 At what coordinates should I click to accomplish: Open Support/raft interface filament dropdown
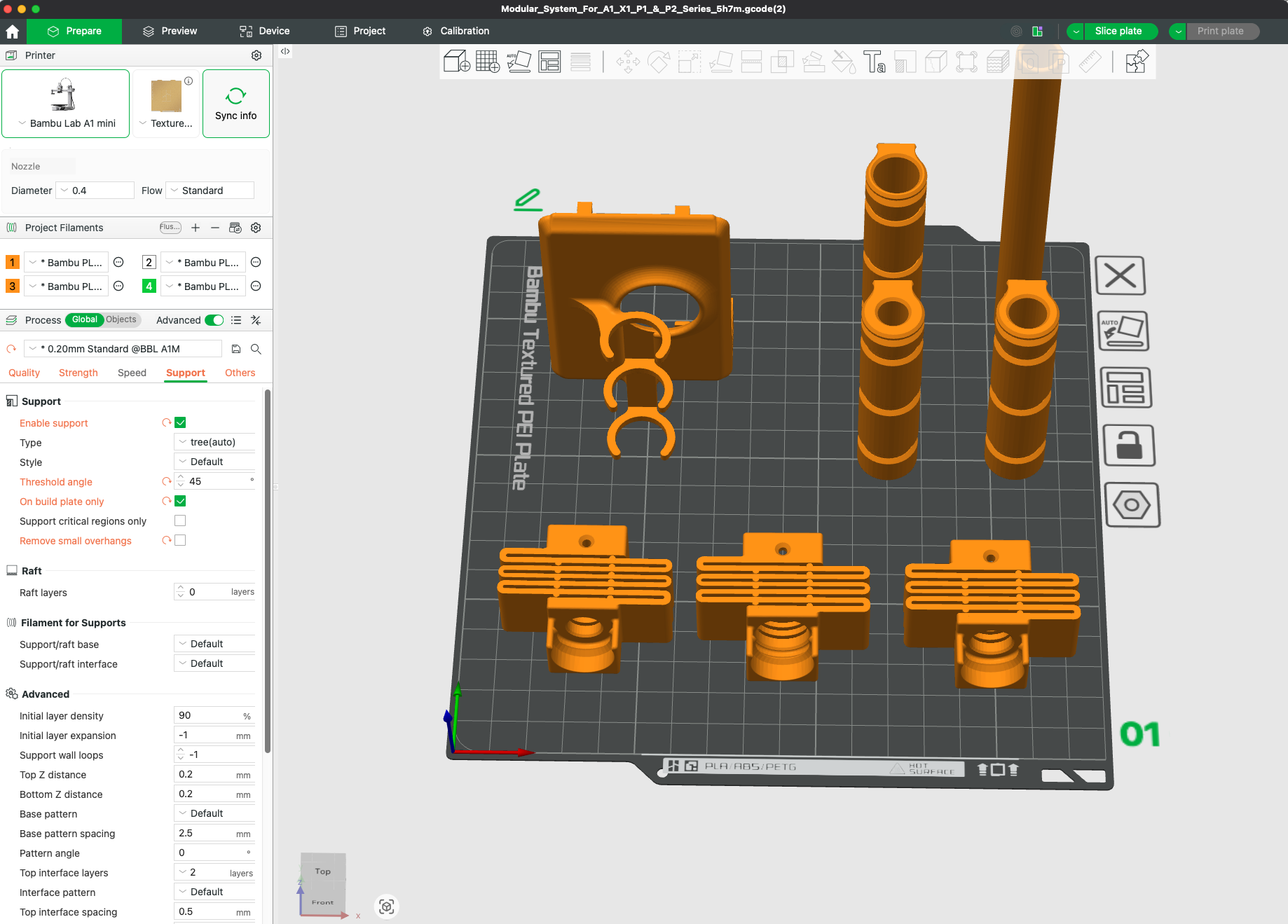click(214, 663)
